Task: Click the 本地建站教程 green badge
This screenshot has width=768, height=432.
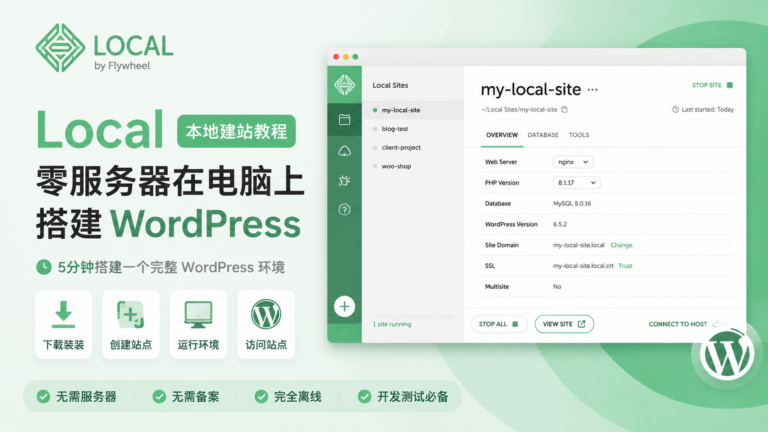Action: pos(236,131)
